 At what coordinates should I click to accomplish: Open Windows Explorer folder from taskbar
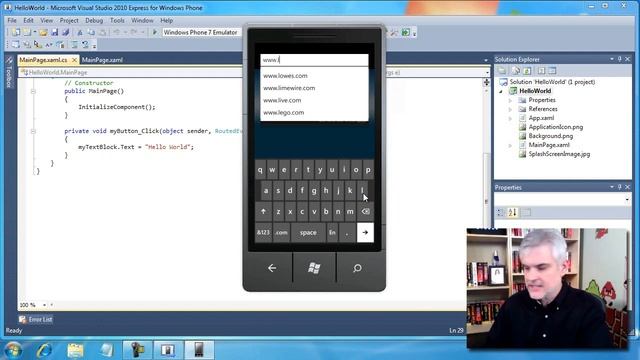coord(75,350)
